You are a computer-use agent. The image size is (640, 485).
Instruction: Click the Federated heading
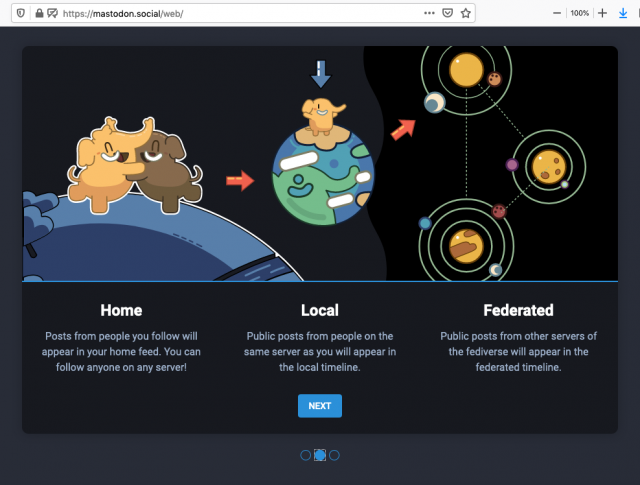(518, 310)
